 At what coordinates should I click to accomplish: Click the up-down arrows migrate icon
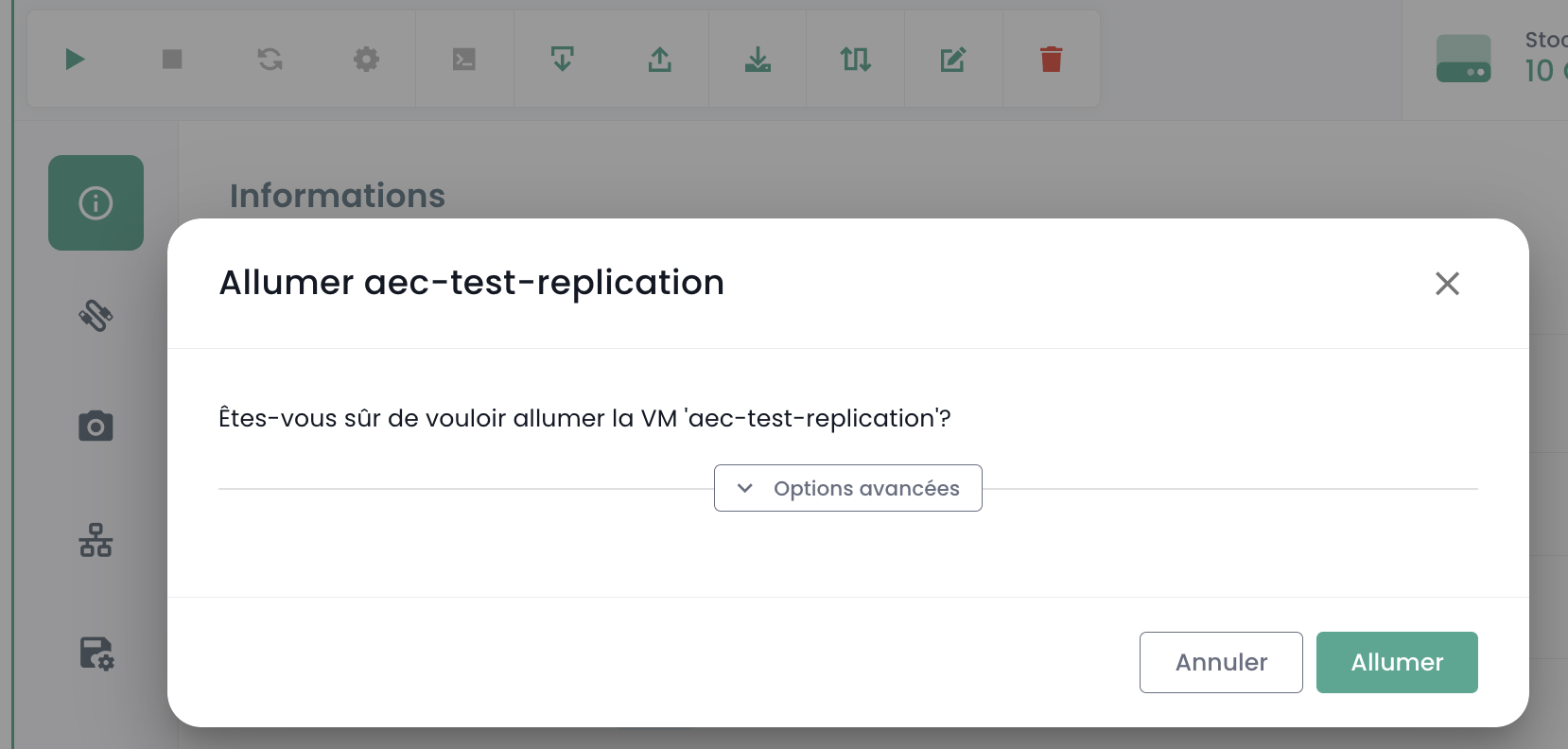(x=856, y=60)
